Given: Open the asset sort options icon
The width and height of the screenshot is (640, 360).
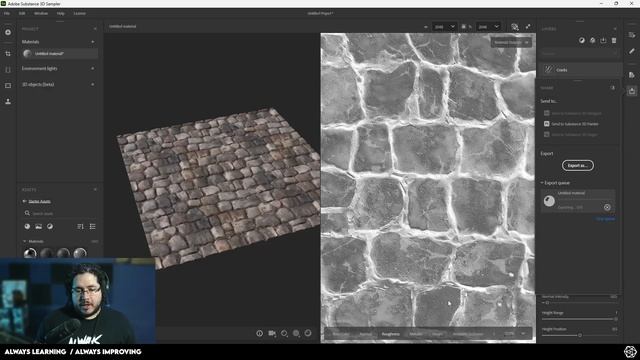Looking at the screenshot, I should (80, 227).
